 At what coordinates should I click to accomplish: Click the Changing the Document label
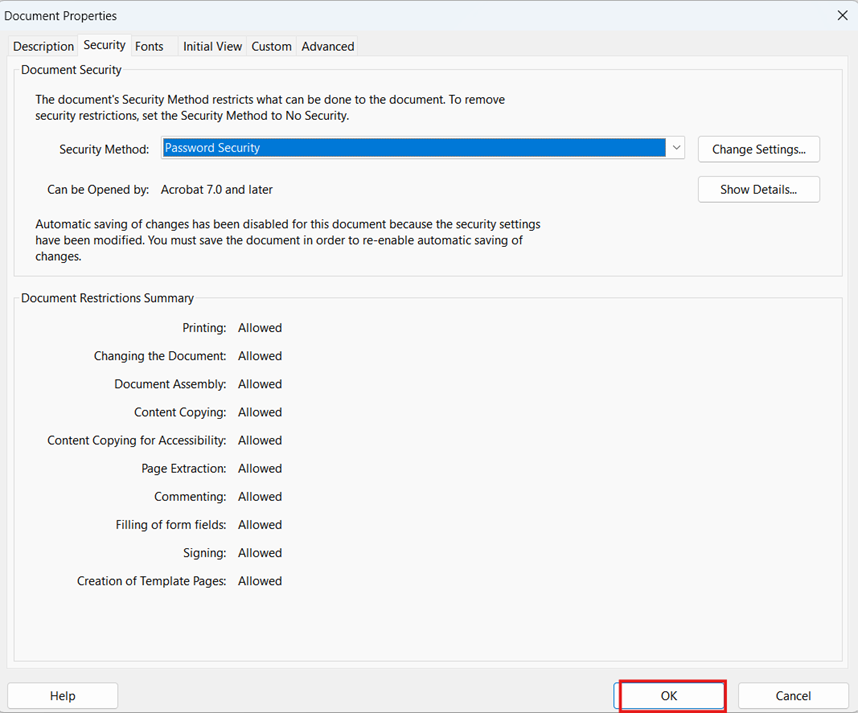pos(160,356)
